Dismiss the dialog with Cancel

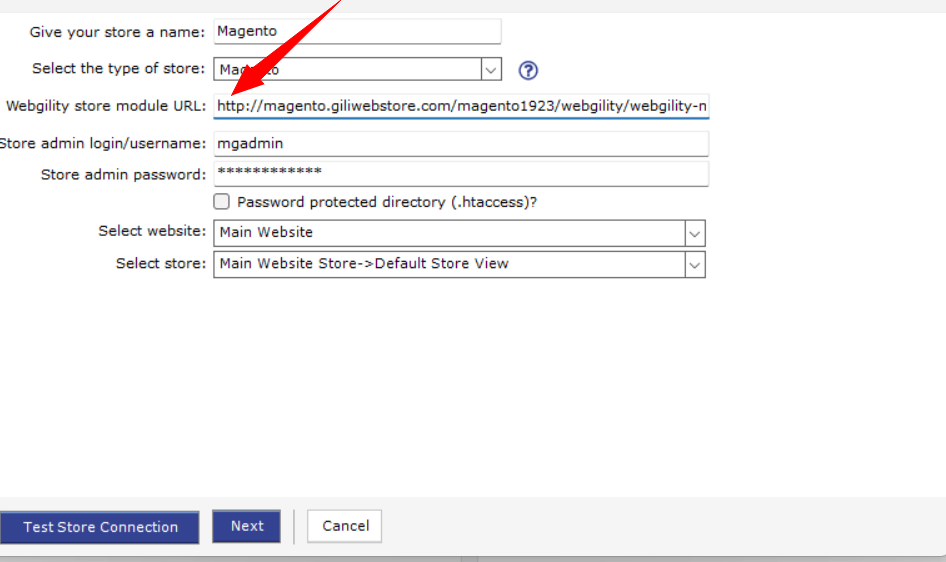[344, 526]
